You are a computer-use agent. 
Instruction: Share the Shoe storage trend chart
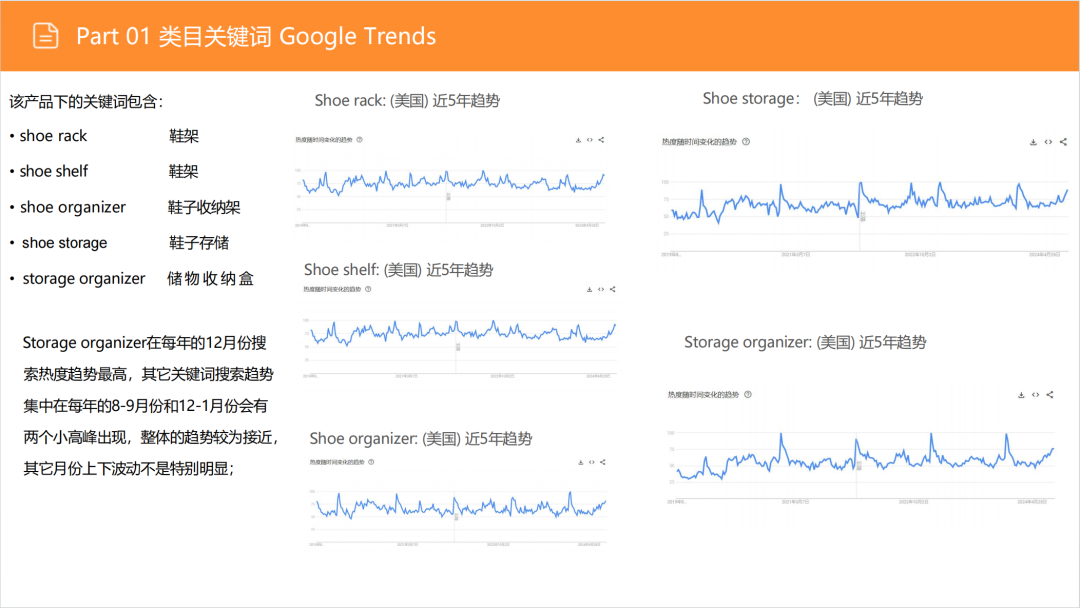pyautogui.click(x=1063, y=142)
